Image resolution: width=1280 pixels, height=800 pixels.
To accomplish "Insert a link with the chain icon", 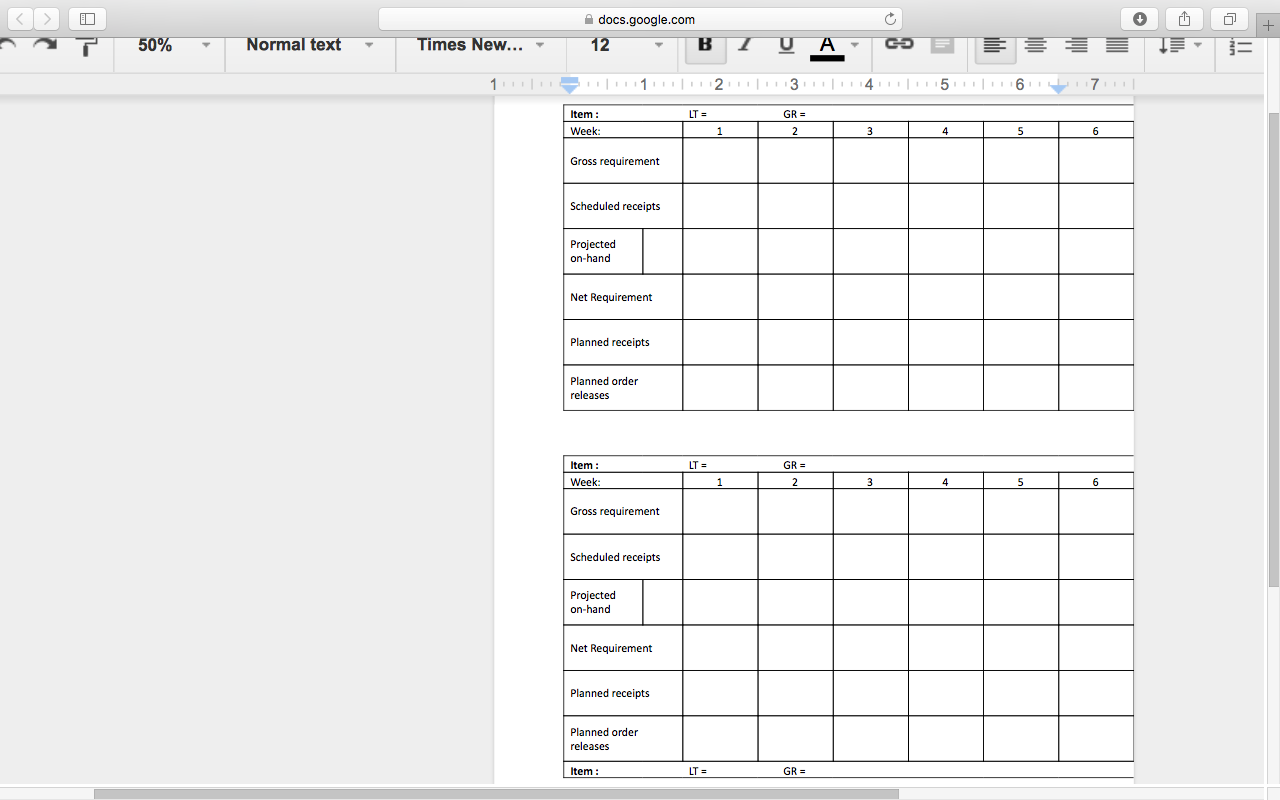I will (899, 44).
